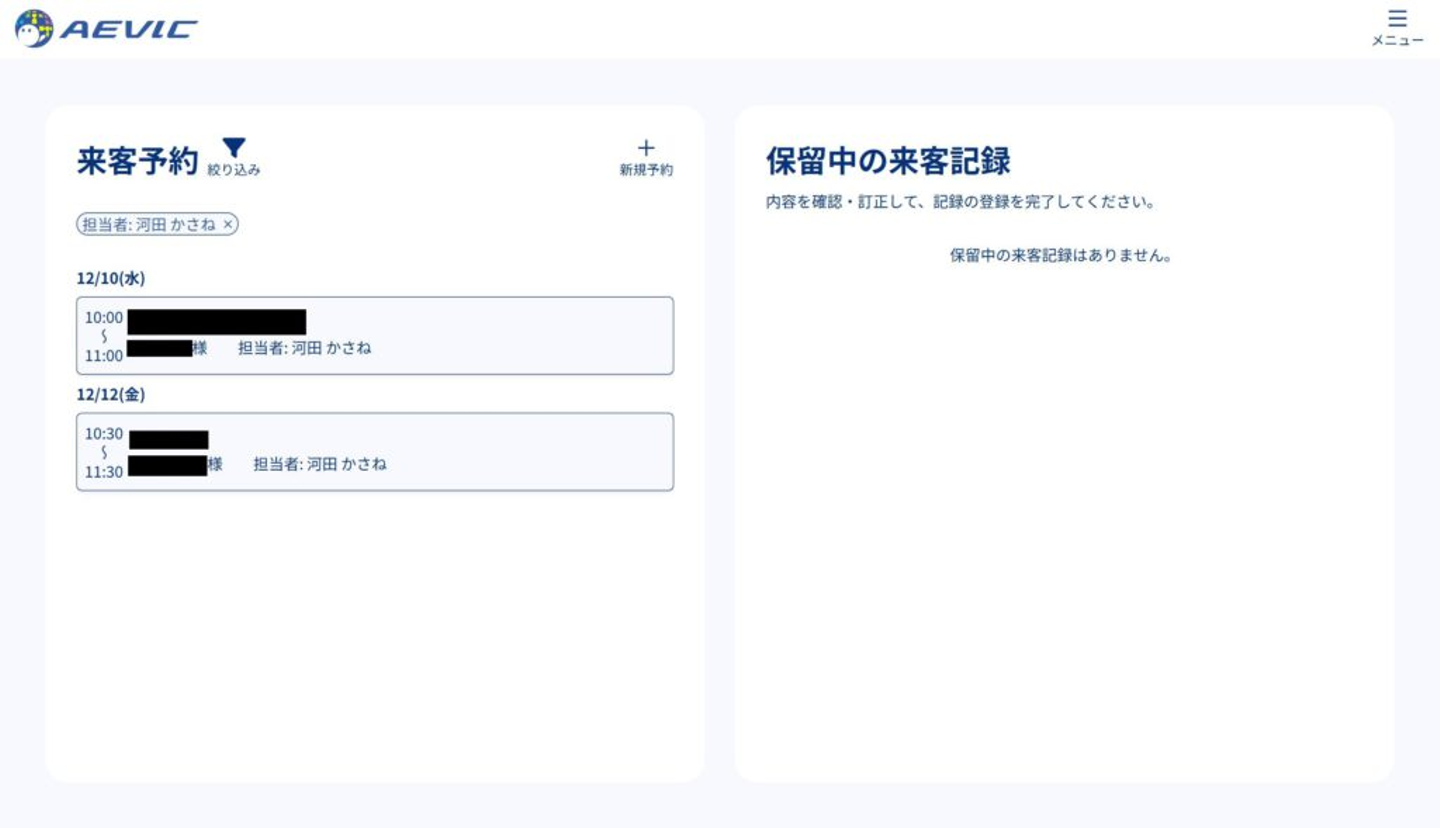Viewport: 1440px width, 828px height.
Task: Click the 新規予約 label
Action: 646,171
